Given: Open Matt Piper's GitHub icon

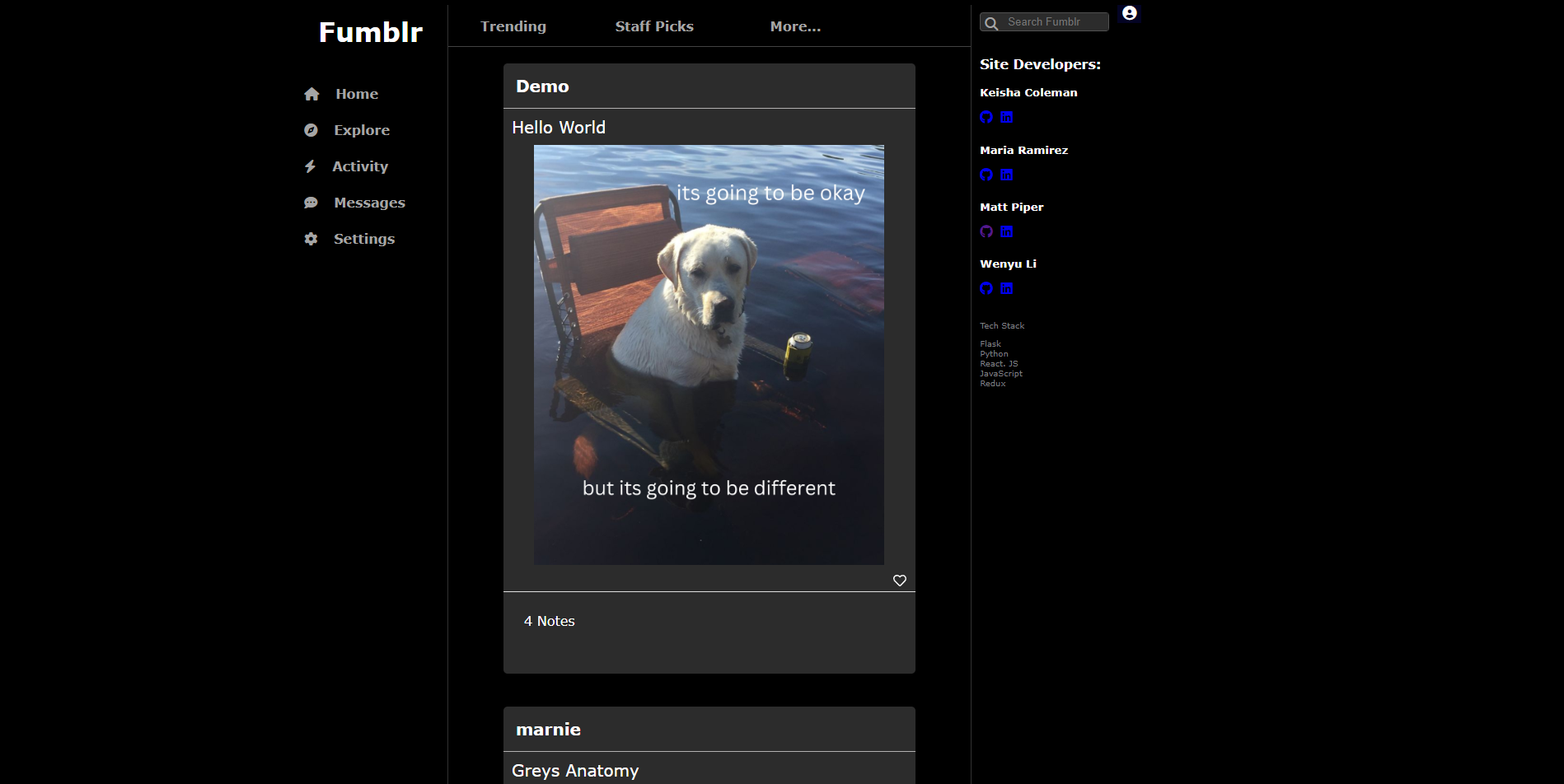Looking at the screenshot, I should pyautogui.click(x=986, y=231).
